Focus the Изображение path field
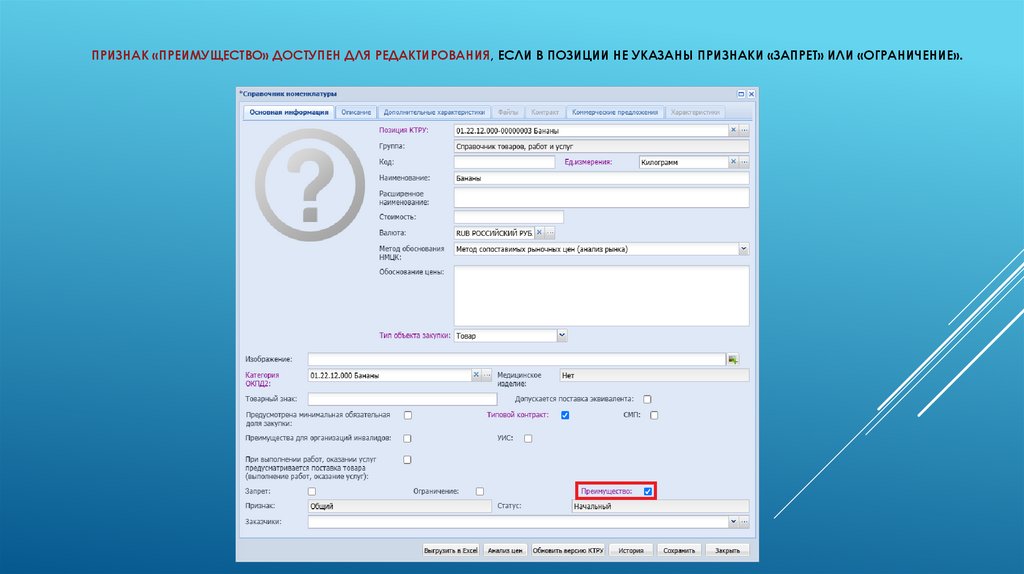The height and width of the screenshot is (574, 1024). pos(517,359)
